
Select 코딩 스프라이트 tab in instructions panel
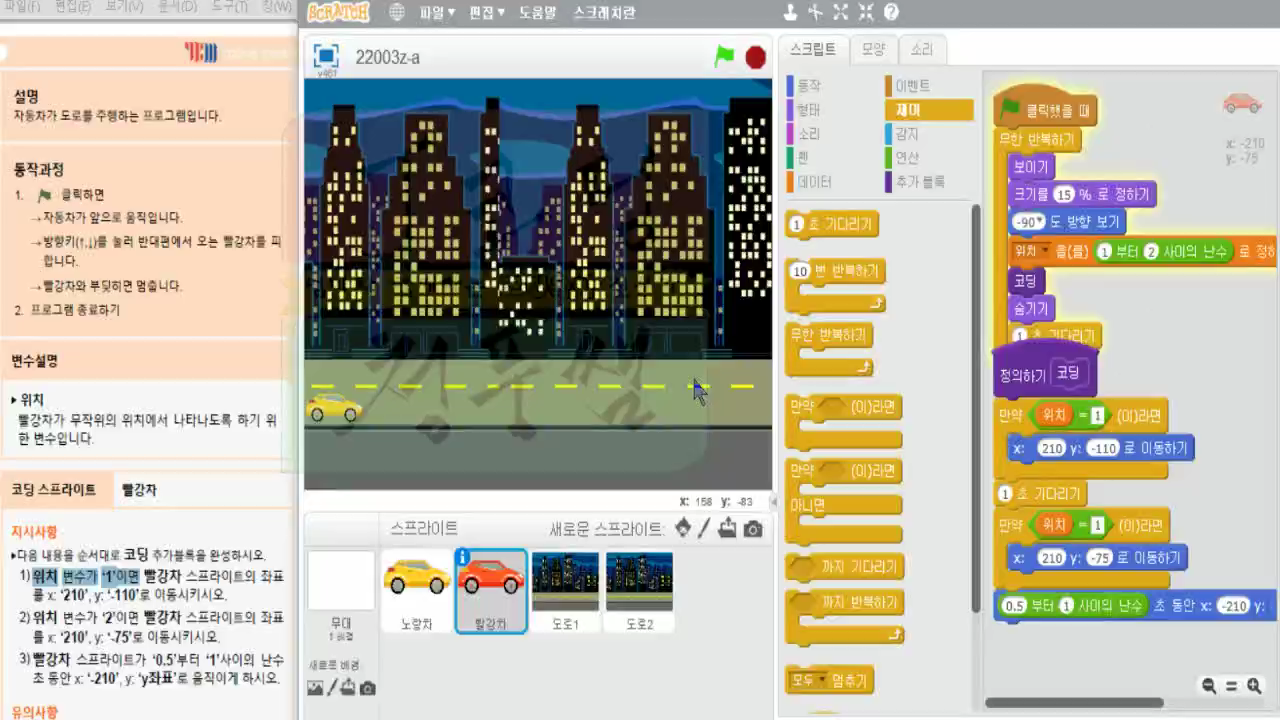pyautogui.click(x=54, y=489)
